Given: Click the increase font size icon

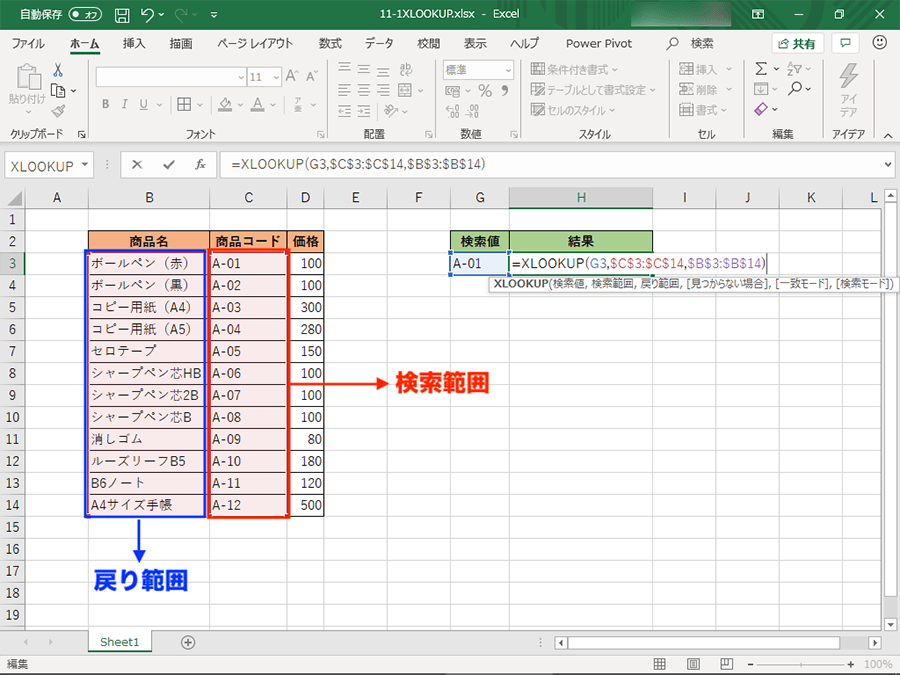Looking at the screenshot, I should 292,76.
